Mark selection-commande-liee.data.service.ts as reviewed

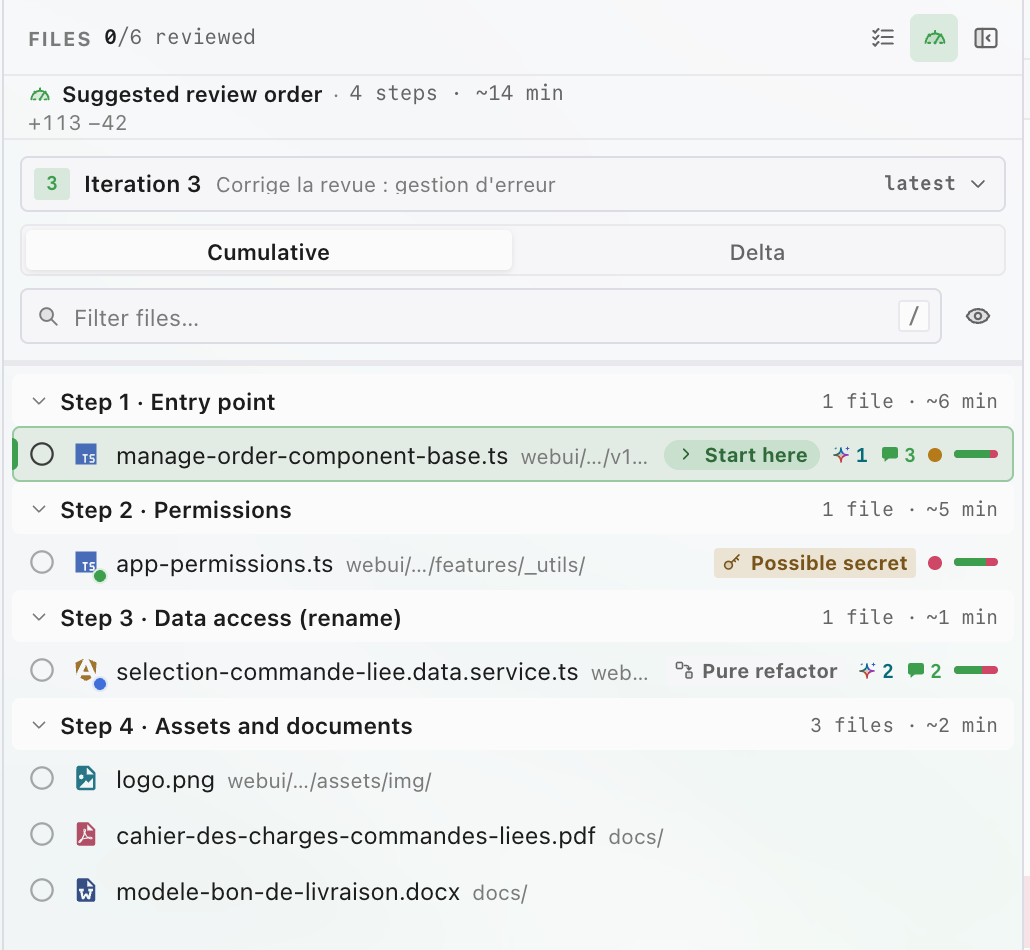42,670
